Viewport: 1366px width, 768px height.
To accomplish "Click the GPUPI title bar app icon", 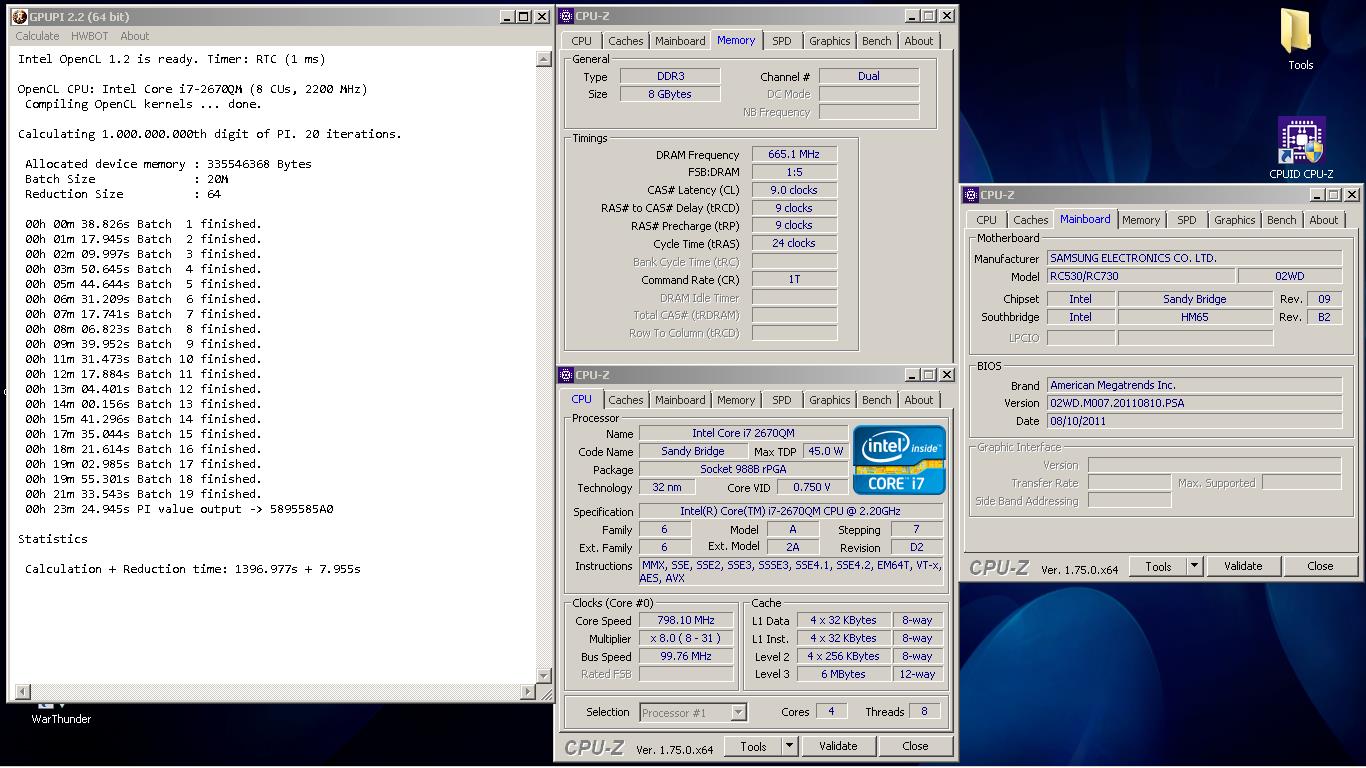I will (19, 17).
